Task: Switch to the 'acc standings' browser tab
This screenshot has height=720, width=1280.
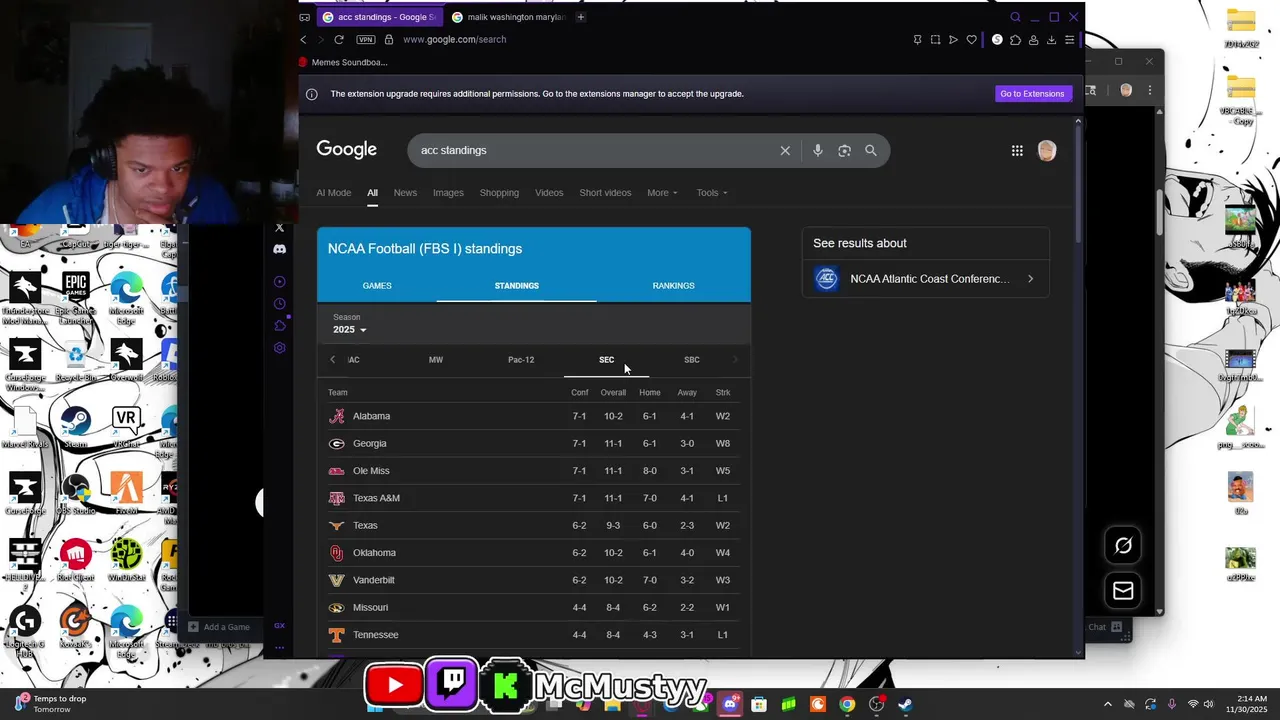Action: click(x=379, y=17)
